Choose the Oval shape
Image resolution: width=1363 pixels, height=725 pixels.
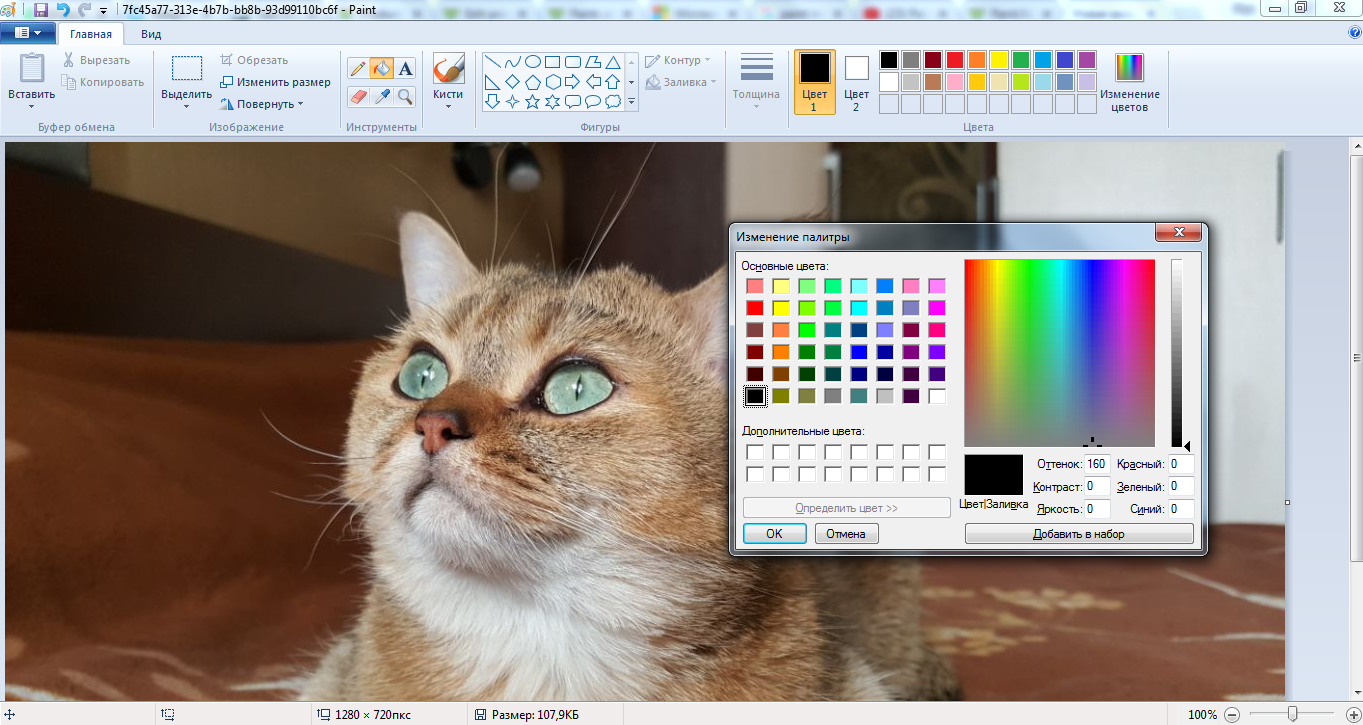point(533,61)
